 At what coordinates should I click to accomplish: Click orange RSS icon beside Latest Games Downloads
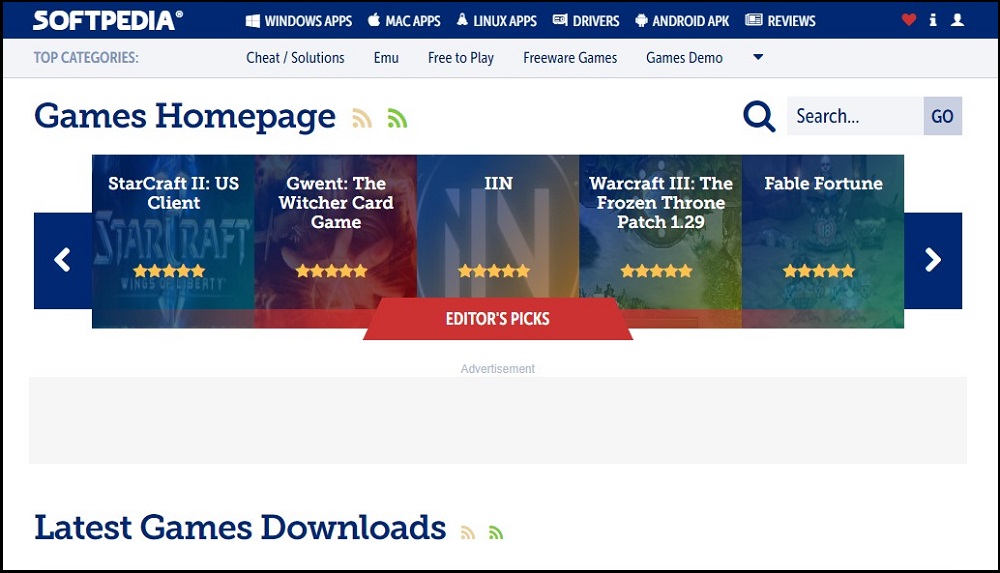(x=467, y=532)
